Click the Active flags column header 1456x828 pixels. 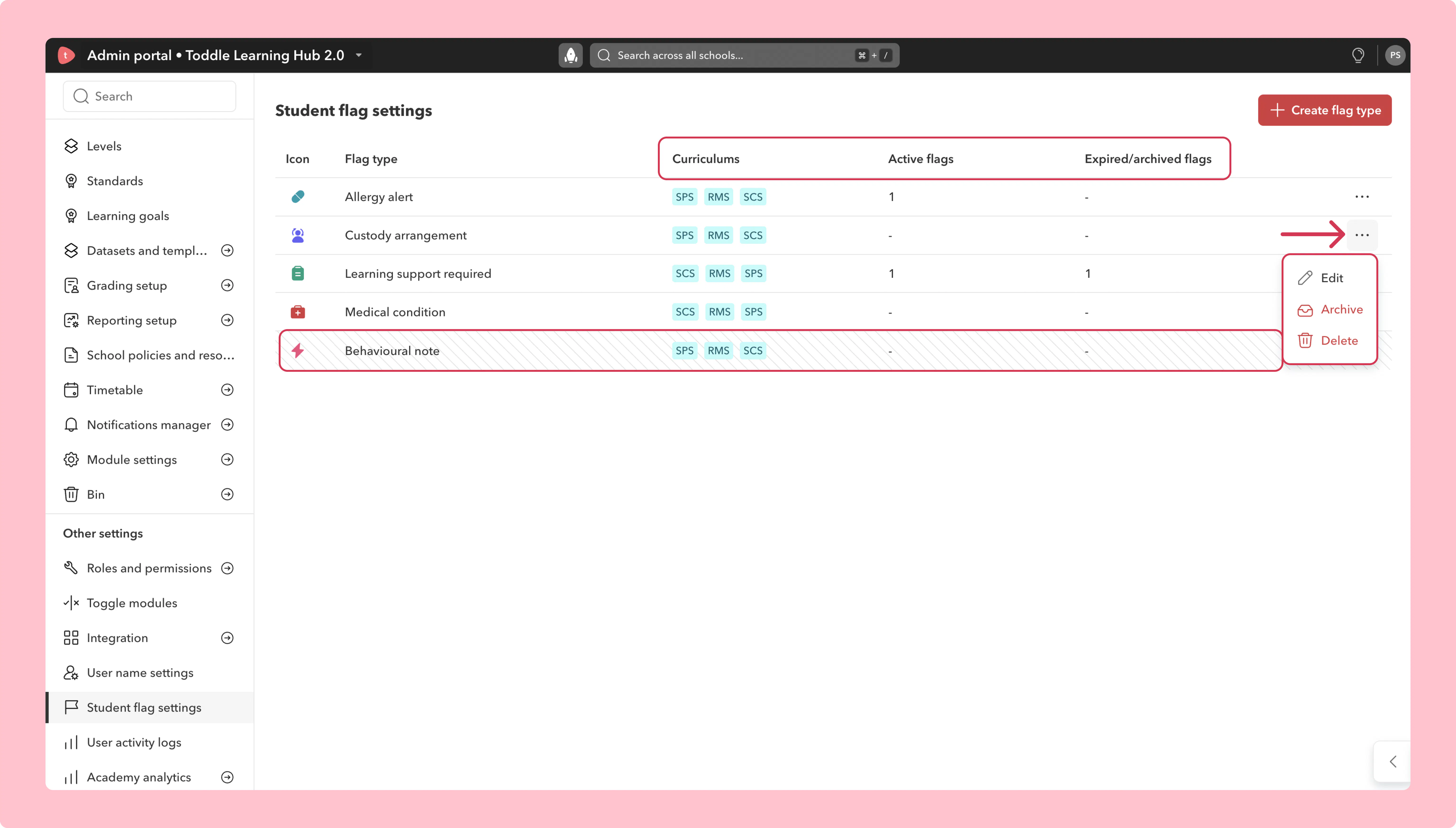tap(921, 159)
